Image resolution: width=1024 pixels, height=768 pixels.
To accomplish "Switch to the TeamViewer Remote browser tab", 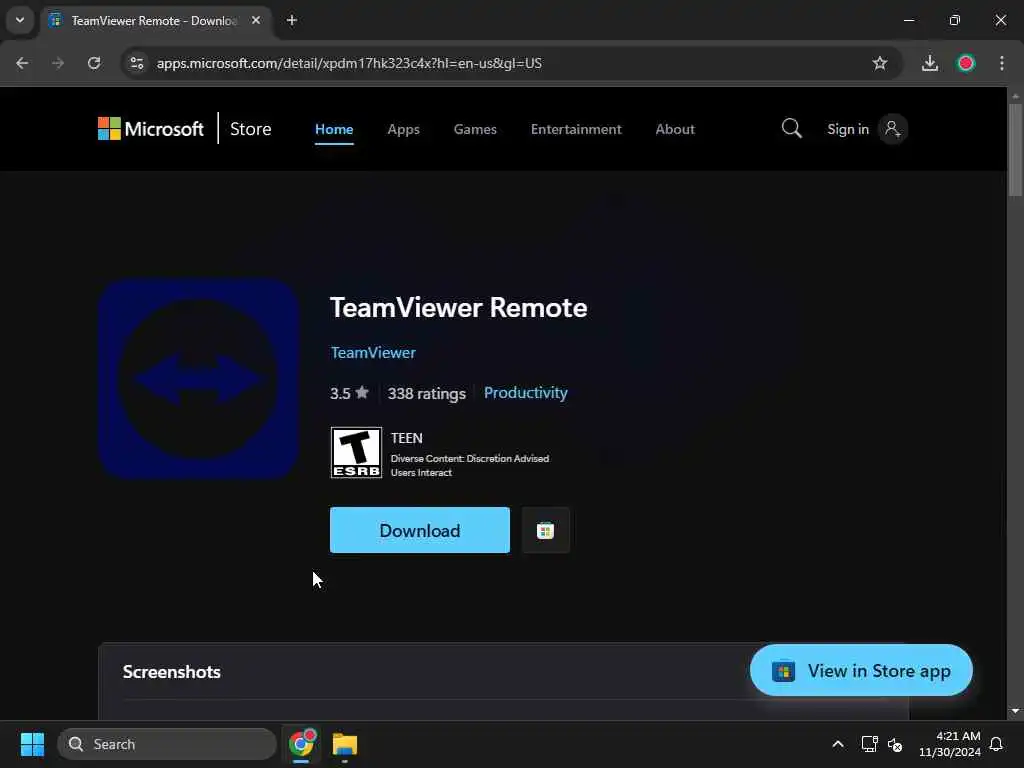I will 155,20.
